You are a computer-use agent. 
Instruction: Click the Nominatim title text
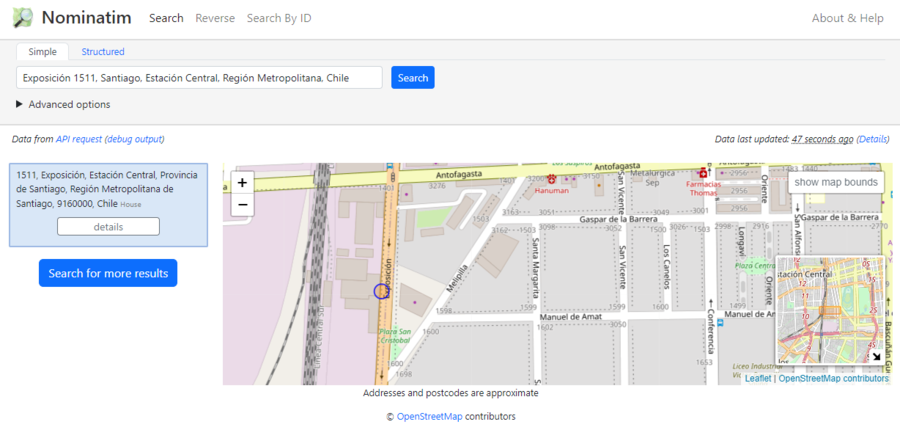(87, 18)
